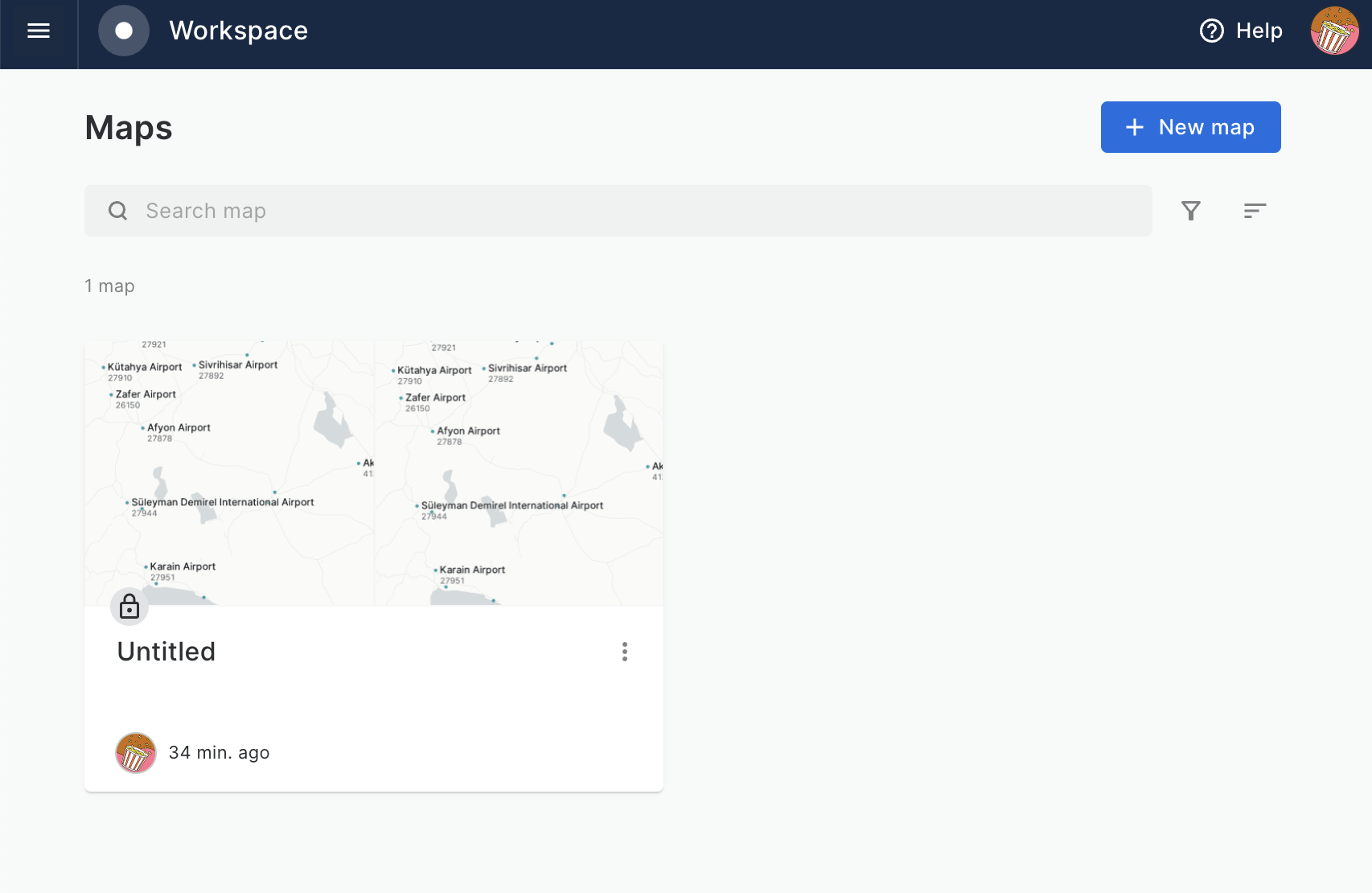The height and width of the screenshot is (893, 1372).
Task: Click the Workspace circle logo
Action: pos(124,31)
